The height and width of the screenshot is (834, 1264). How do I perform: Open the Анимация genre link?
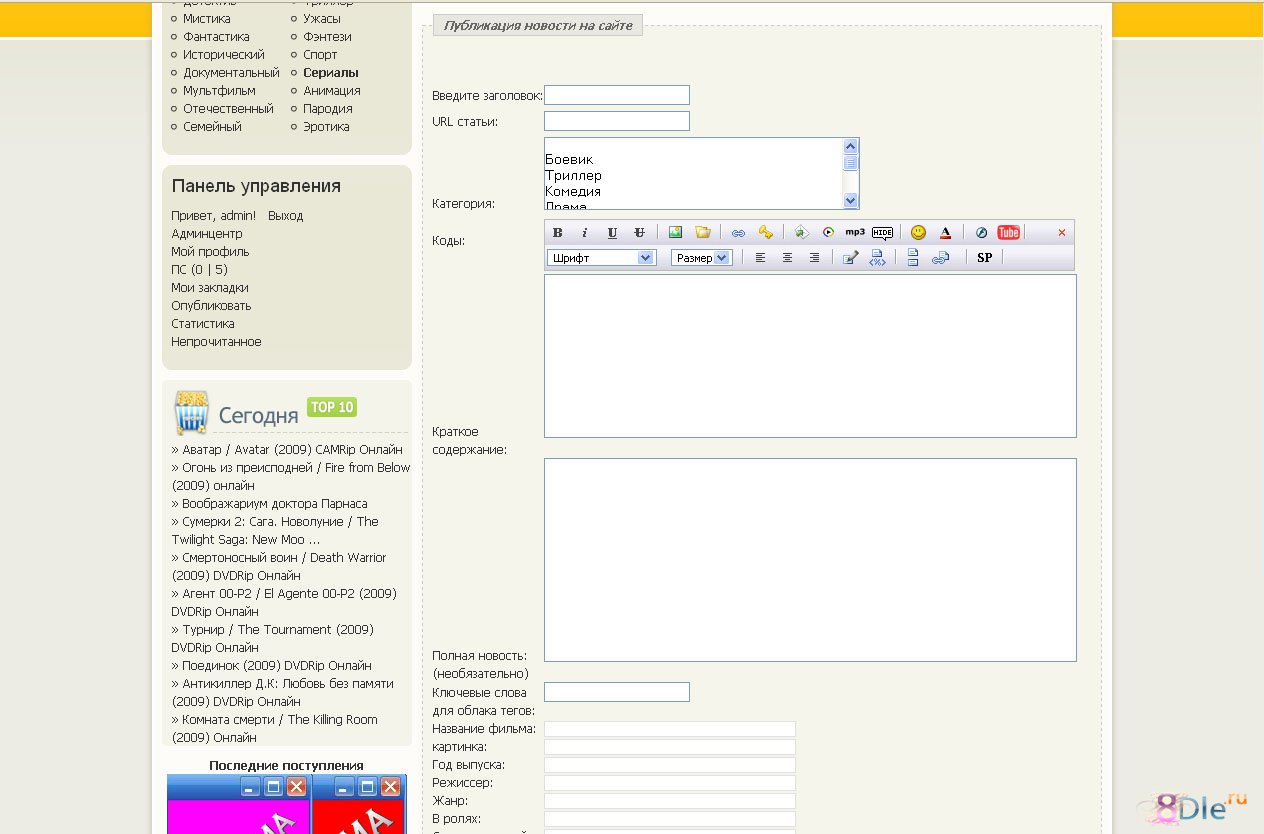click(332, 91)
